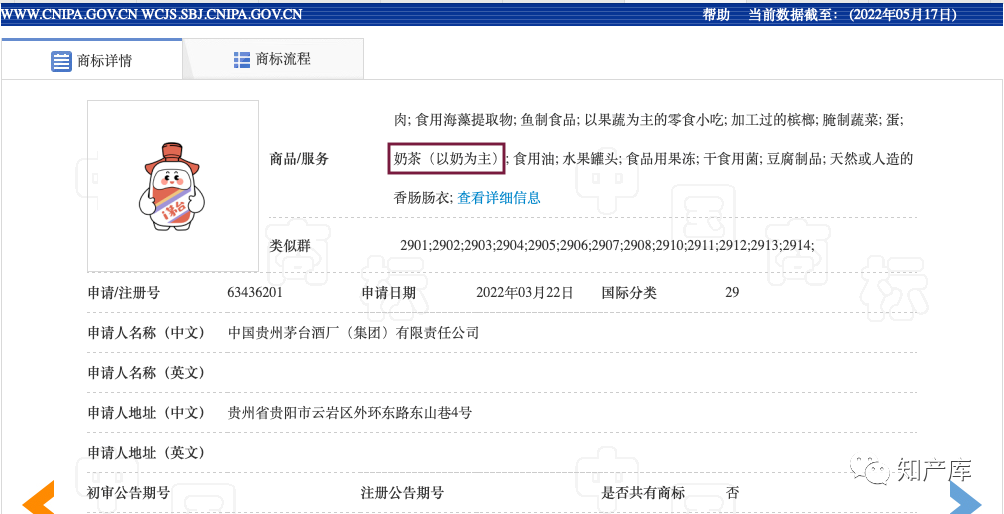Click the 商品/服务 label
The height and width of the screenshot is (514, 1004).
coord(299,159)
